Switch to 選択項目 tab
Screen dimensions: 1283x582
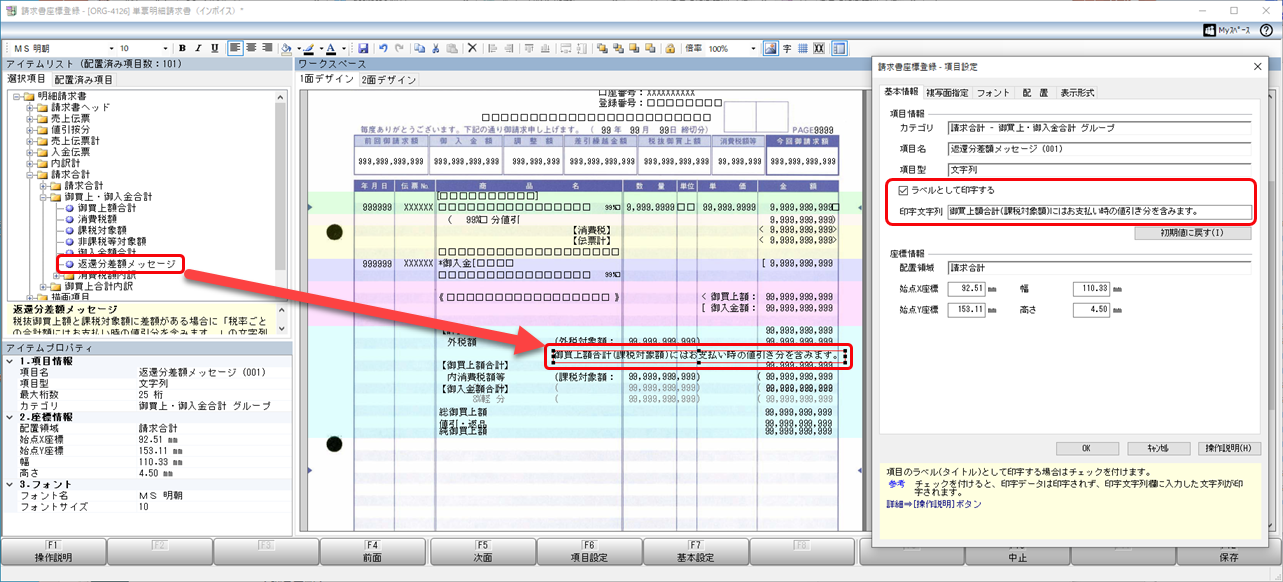click(26, 78)
